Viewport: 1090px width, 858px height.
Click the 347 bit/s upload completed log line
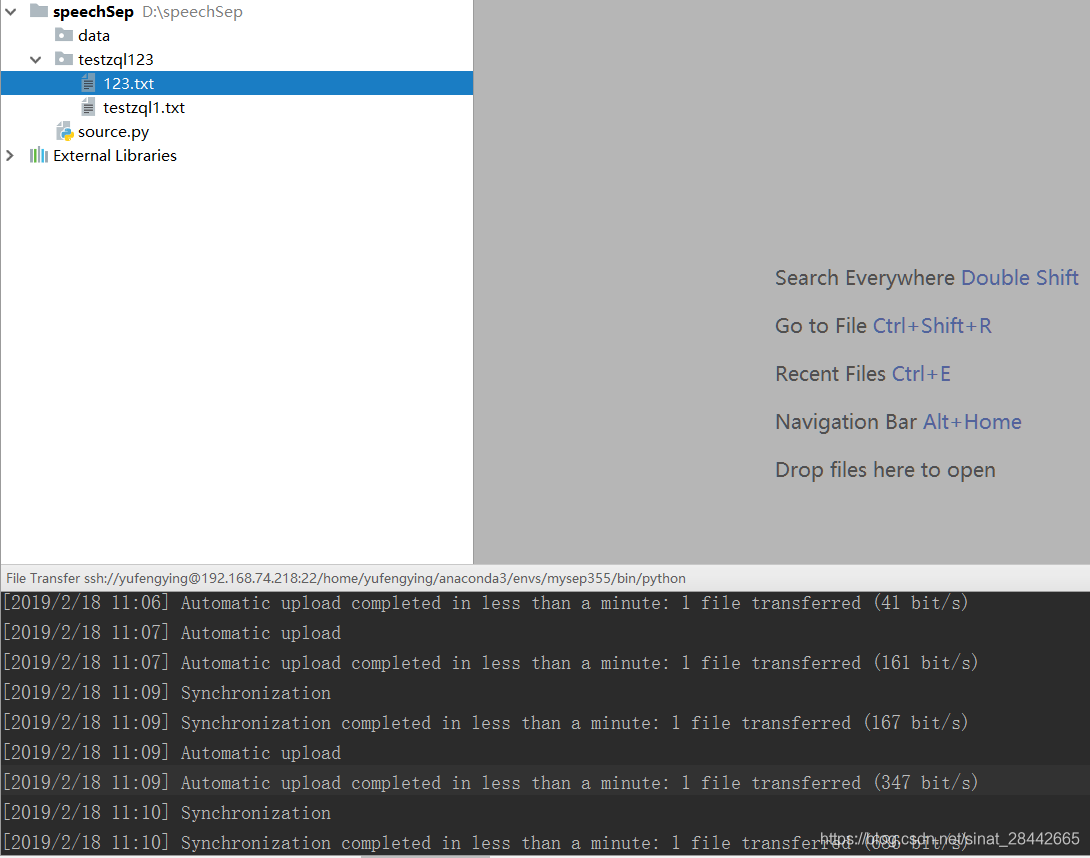point(490,782)
